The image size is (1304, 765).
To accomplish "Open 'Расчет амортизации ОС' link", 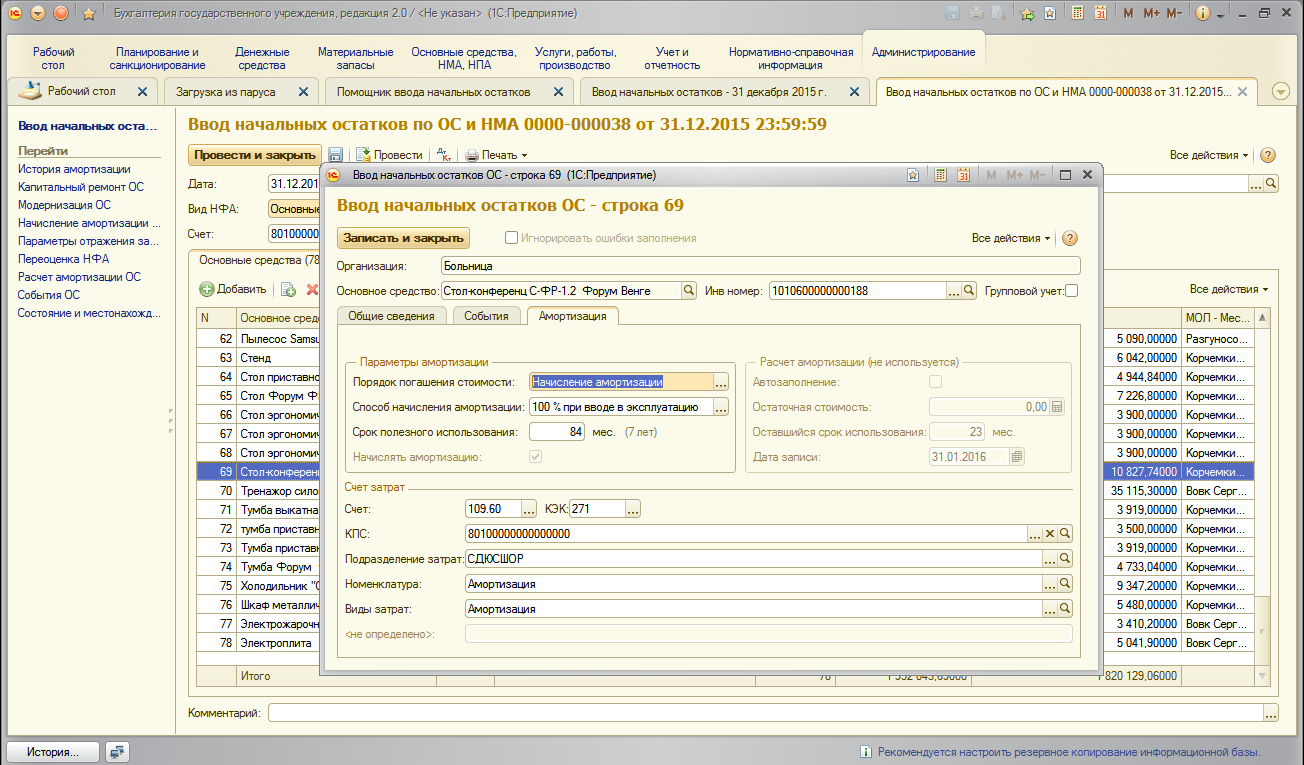I will 79,277.
